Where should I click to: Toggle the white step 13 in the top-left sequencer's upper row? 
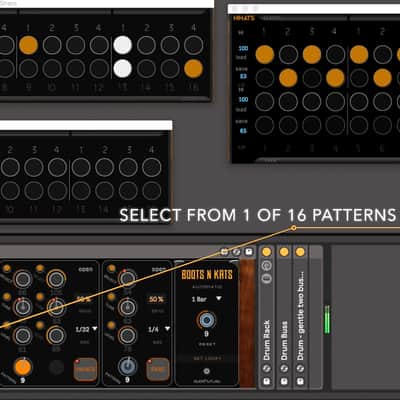coord(123,45)
